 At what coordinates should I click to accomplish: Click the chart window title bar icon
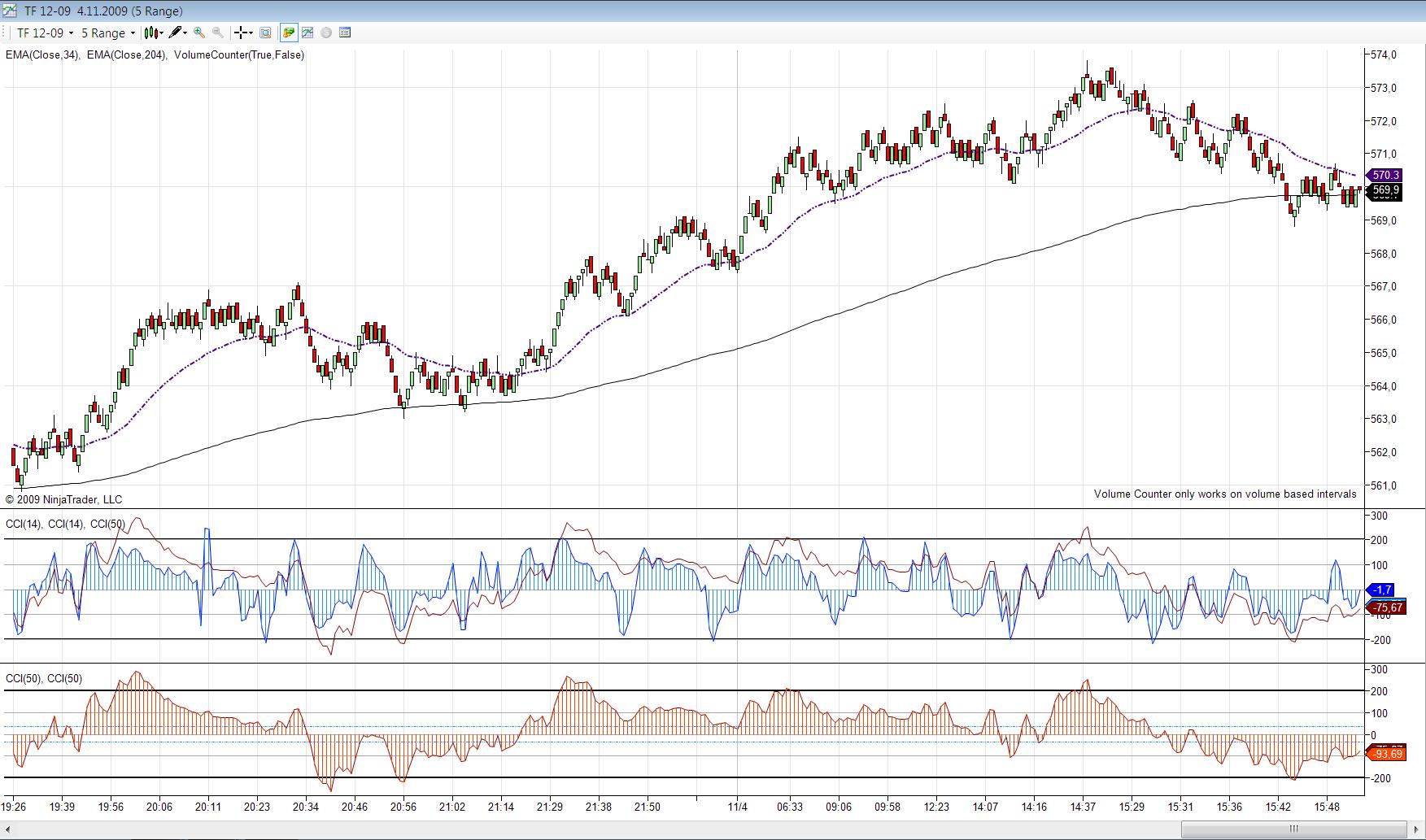(x=11, y=11)
